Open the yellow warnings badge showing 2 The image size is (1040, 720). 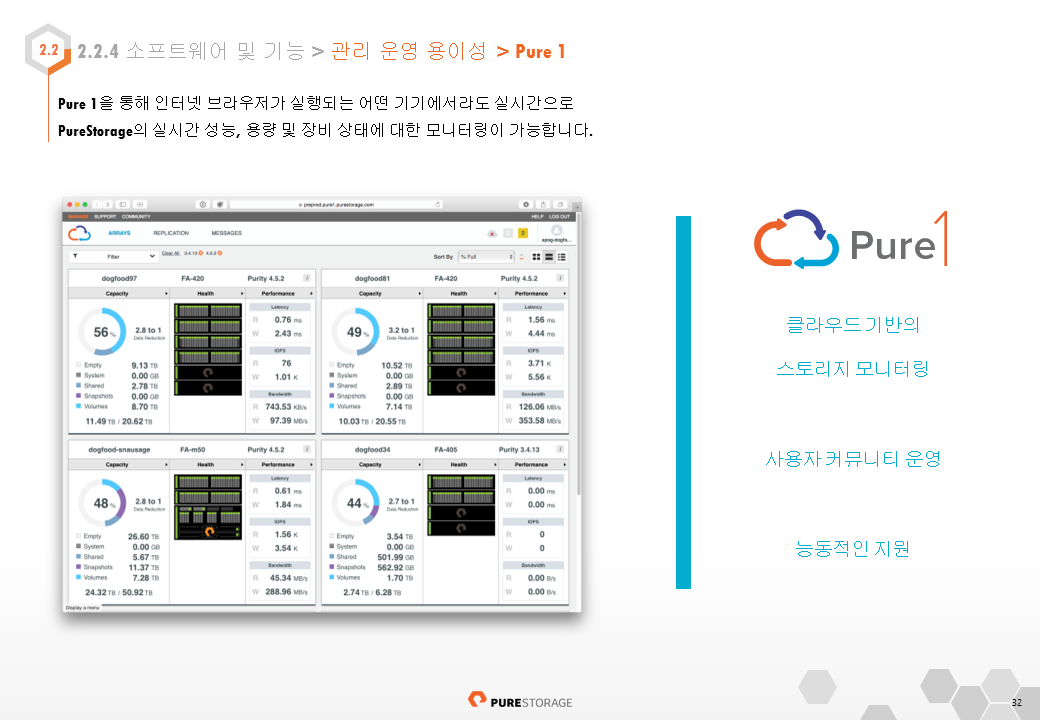523,233
